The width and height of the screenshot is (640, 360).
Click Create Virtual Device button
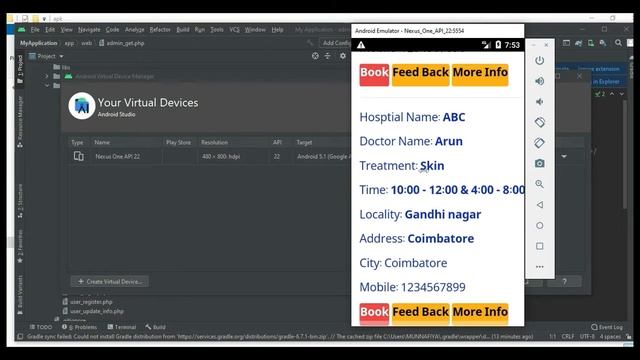click(110, 282)
